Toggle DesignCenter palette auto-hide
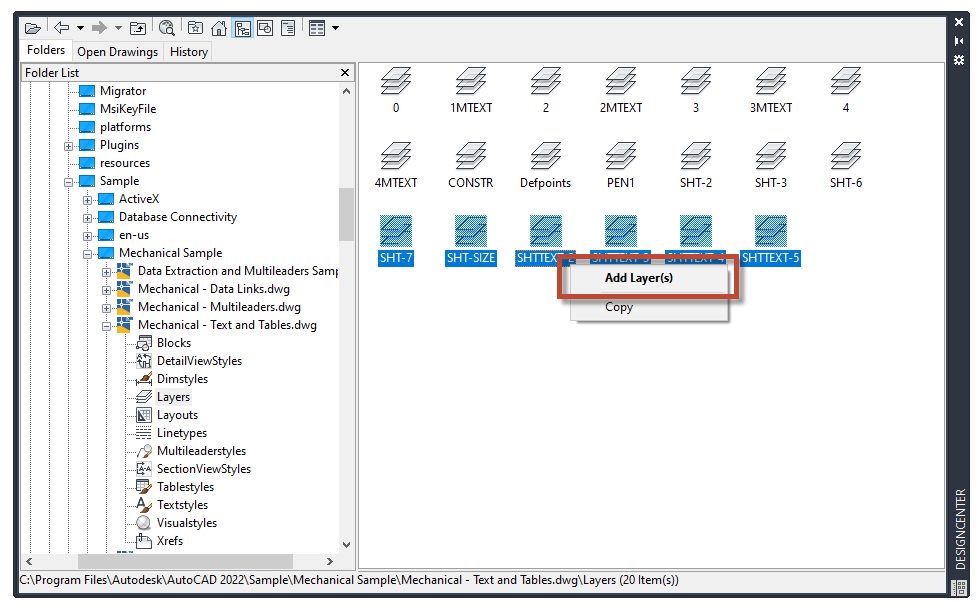The width and height of the screenshot is (978, 605). click(959, 41)
